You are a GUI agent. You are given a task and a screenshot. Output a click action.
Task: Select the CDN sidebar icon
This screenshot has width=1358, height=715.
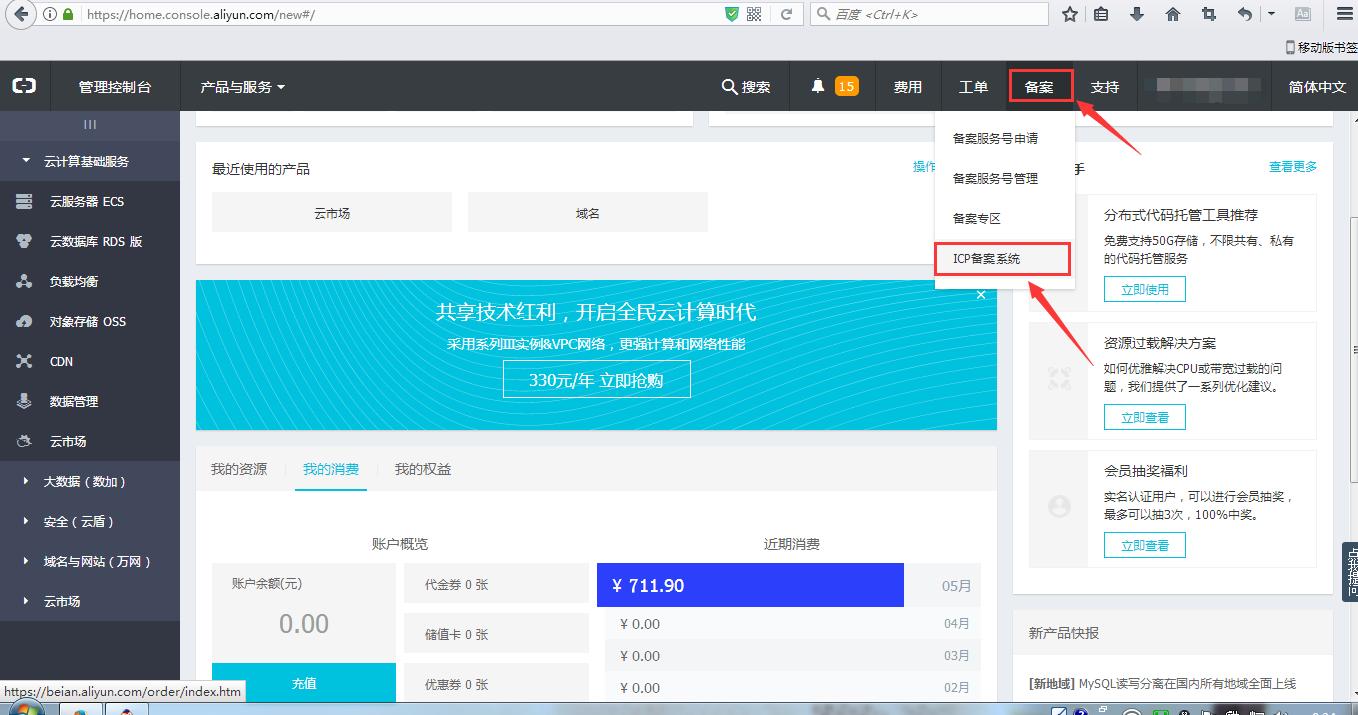click(x=24, y=361)
